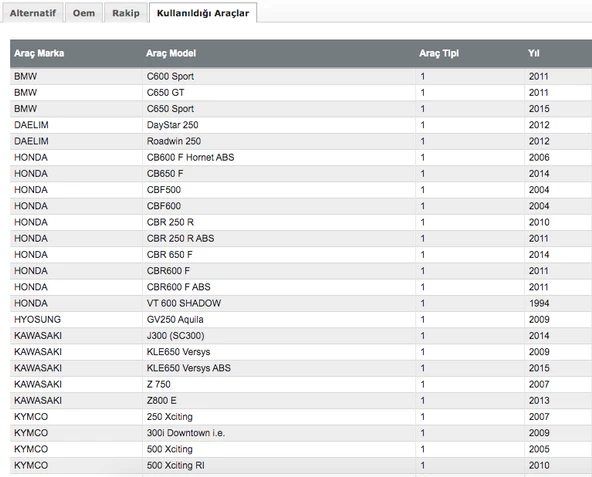Select the Rakip tab

tap(126, 13)
